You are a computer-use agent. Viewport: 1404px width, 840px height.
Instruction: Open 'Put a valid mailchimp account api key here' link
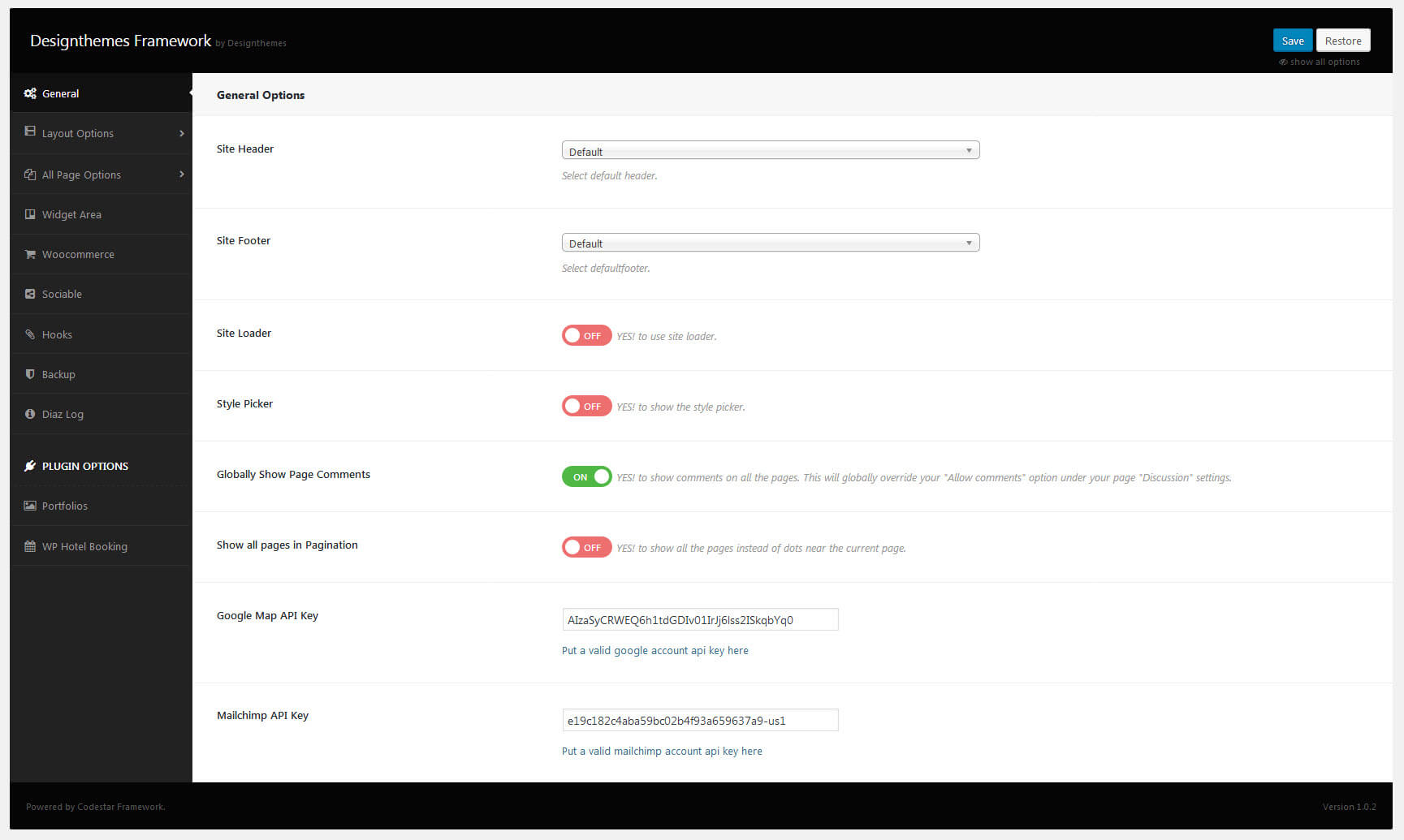pyautogui.click(x=662, y=751)
